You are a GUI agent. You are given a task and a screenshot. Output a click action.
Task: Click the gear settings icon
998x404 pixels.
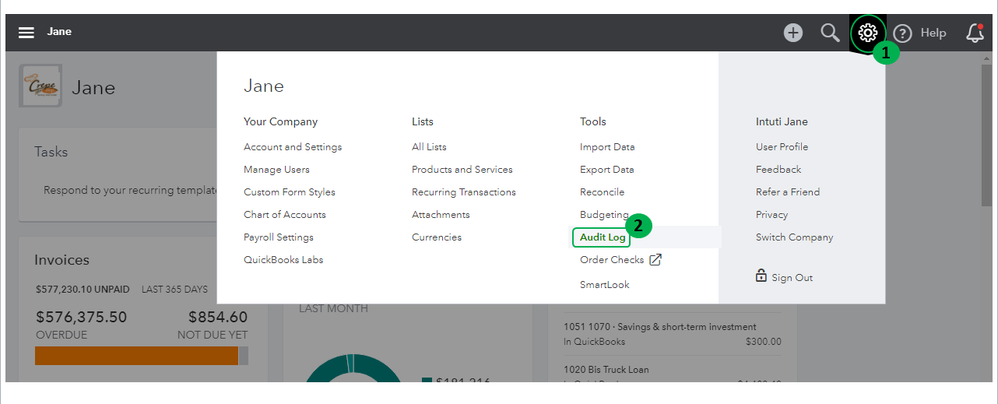pos(867,32)
